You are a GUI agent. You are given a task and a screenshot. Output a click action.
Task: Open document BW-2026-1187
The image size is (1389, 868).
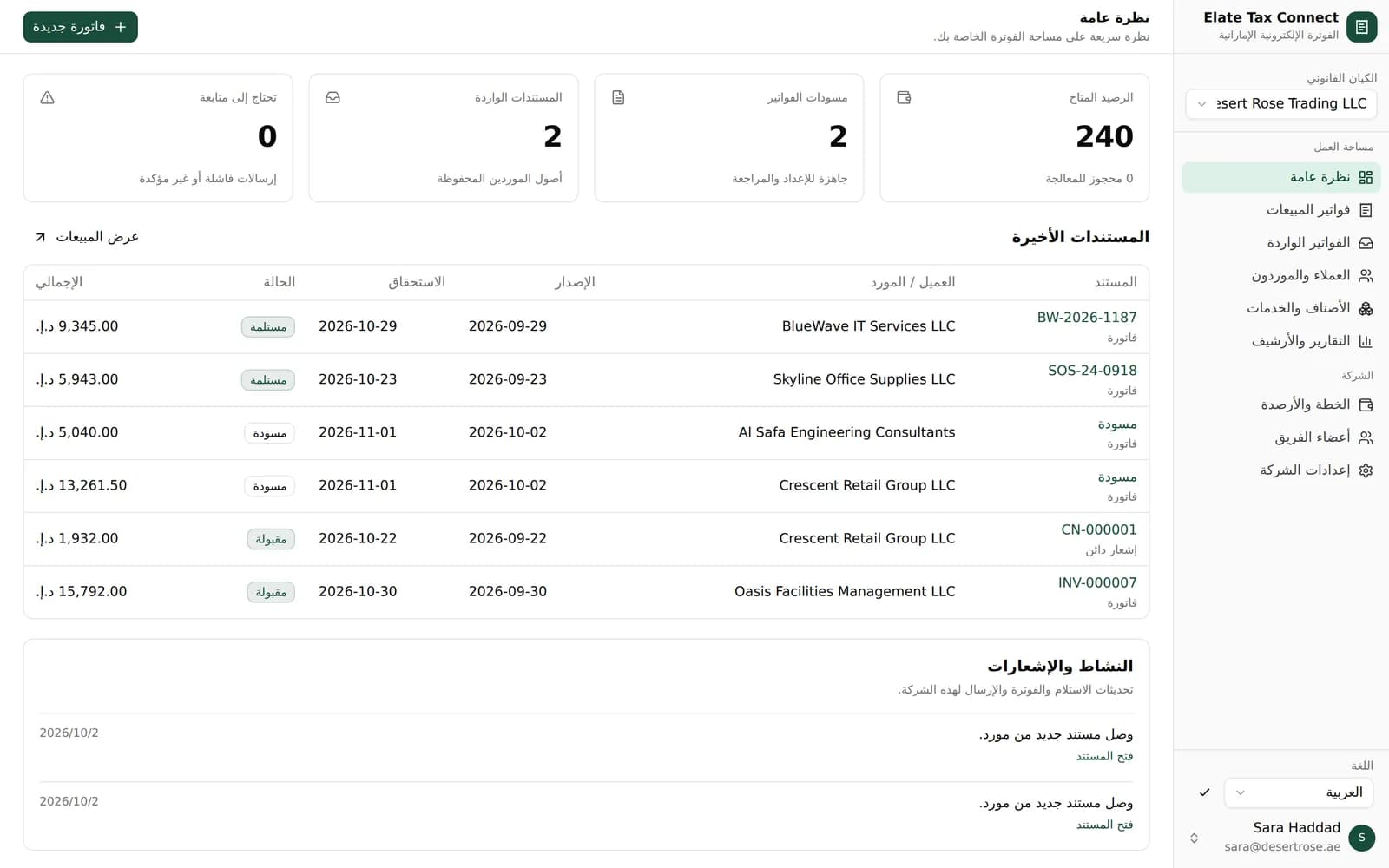[x=1086, y=318]
